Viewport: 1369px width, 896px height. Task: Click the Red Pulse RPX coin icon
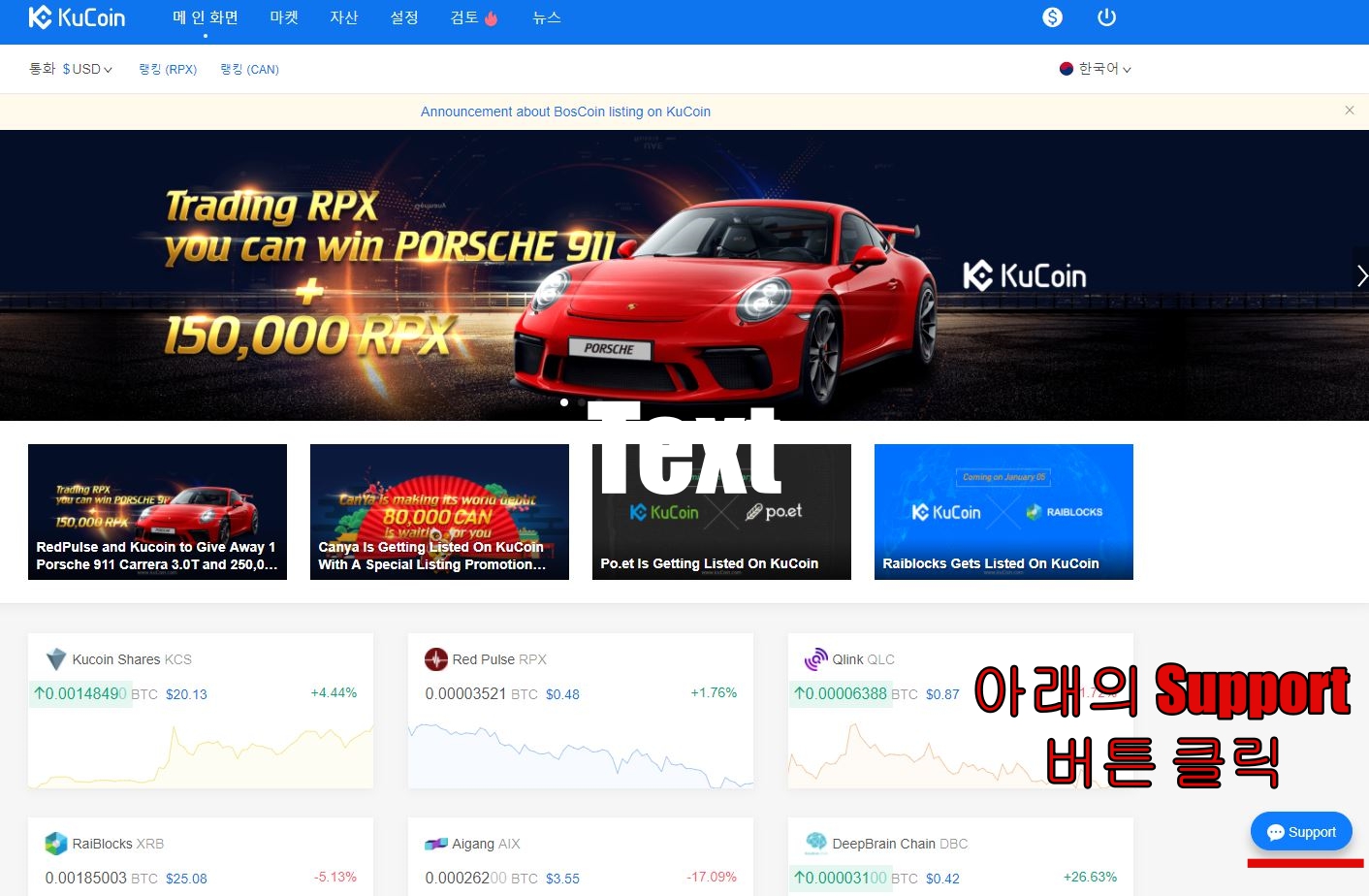436,659
